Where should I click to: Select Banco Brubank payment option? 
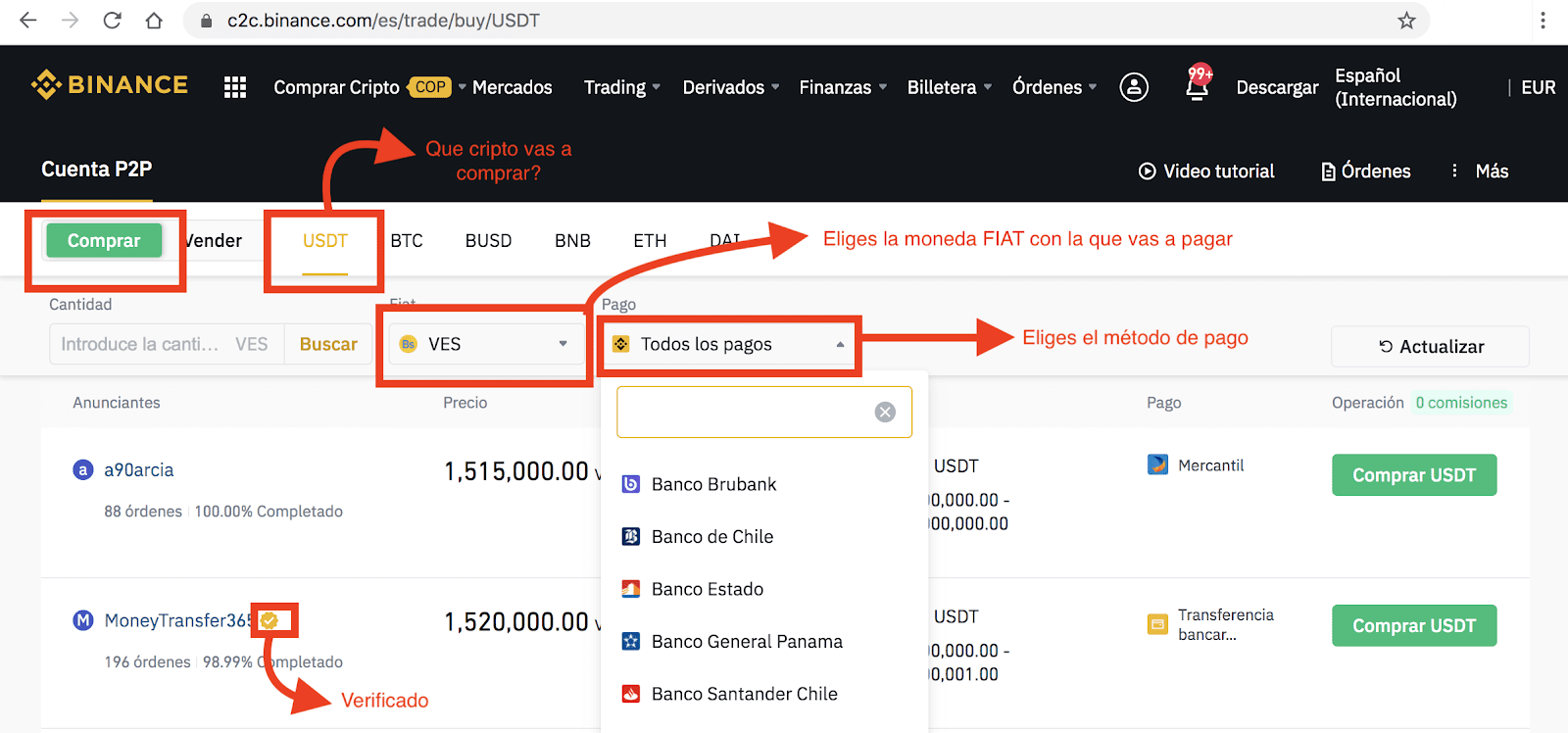(x=764, y=484)
